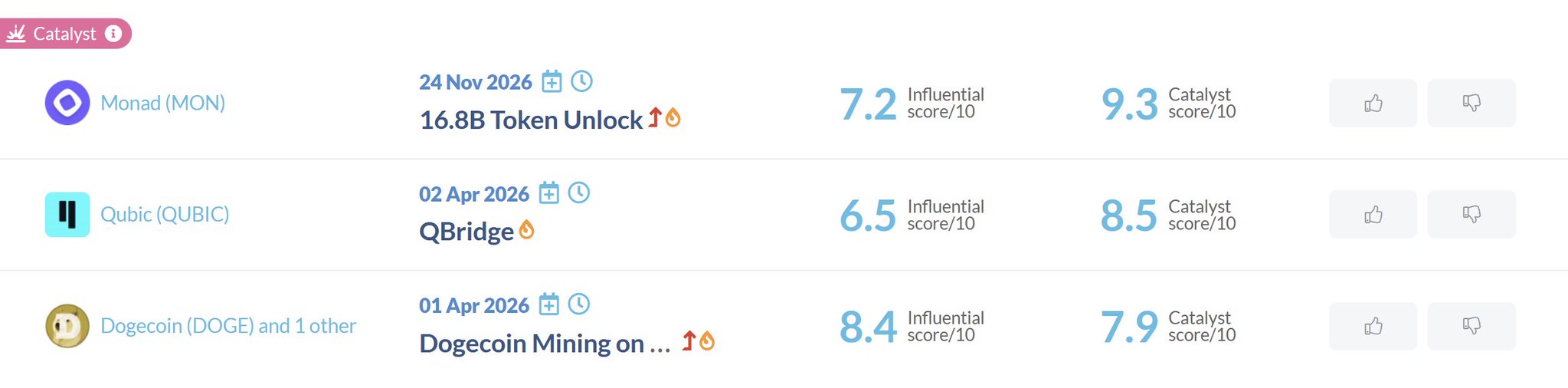Upvote the Qubic QBridge event
The image size is (1568, 388).
(1373, 215)
